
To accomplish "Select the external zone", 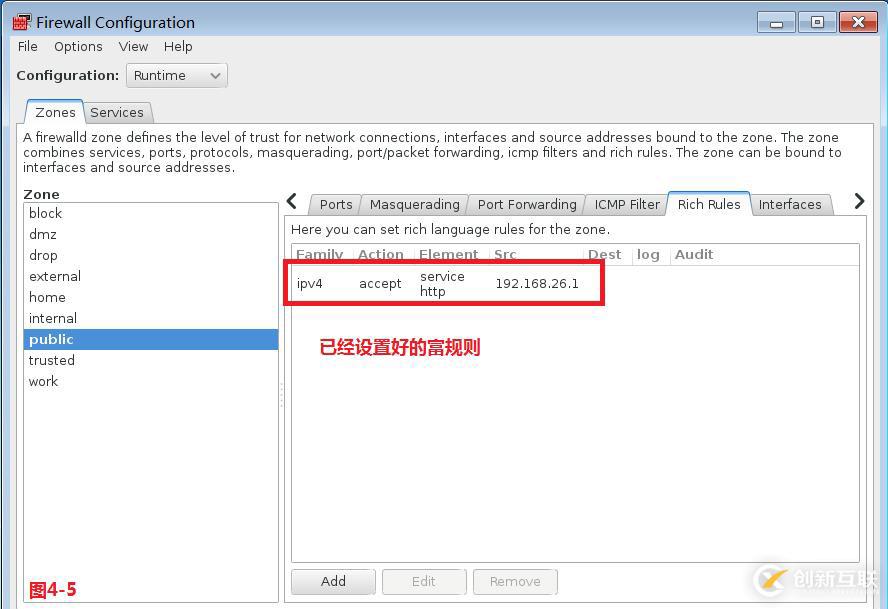I will [151, 276].
